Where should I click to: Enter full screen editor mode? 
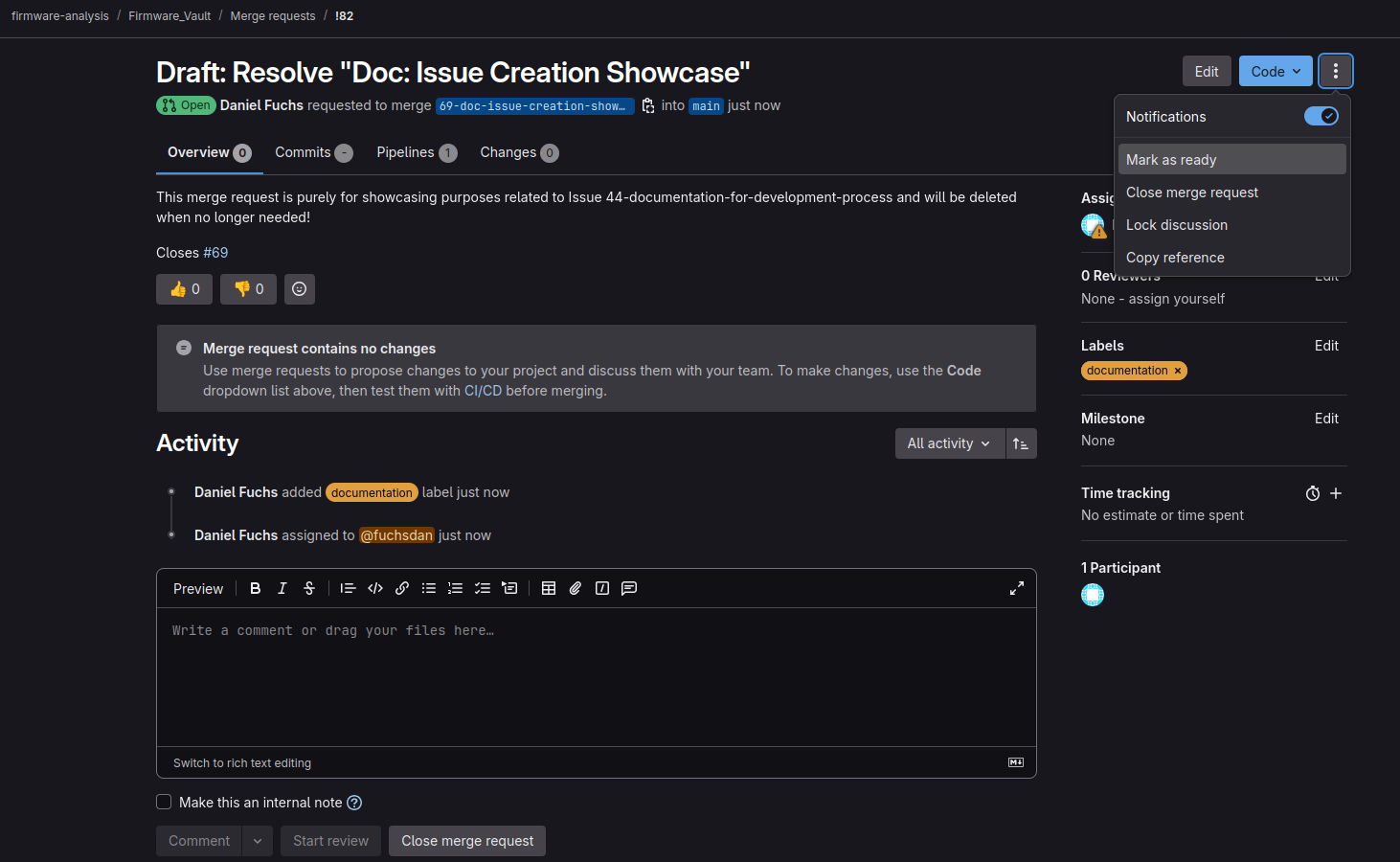1017,588
